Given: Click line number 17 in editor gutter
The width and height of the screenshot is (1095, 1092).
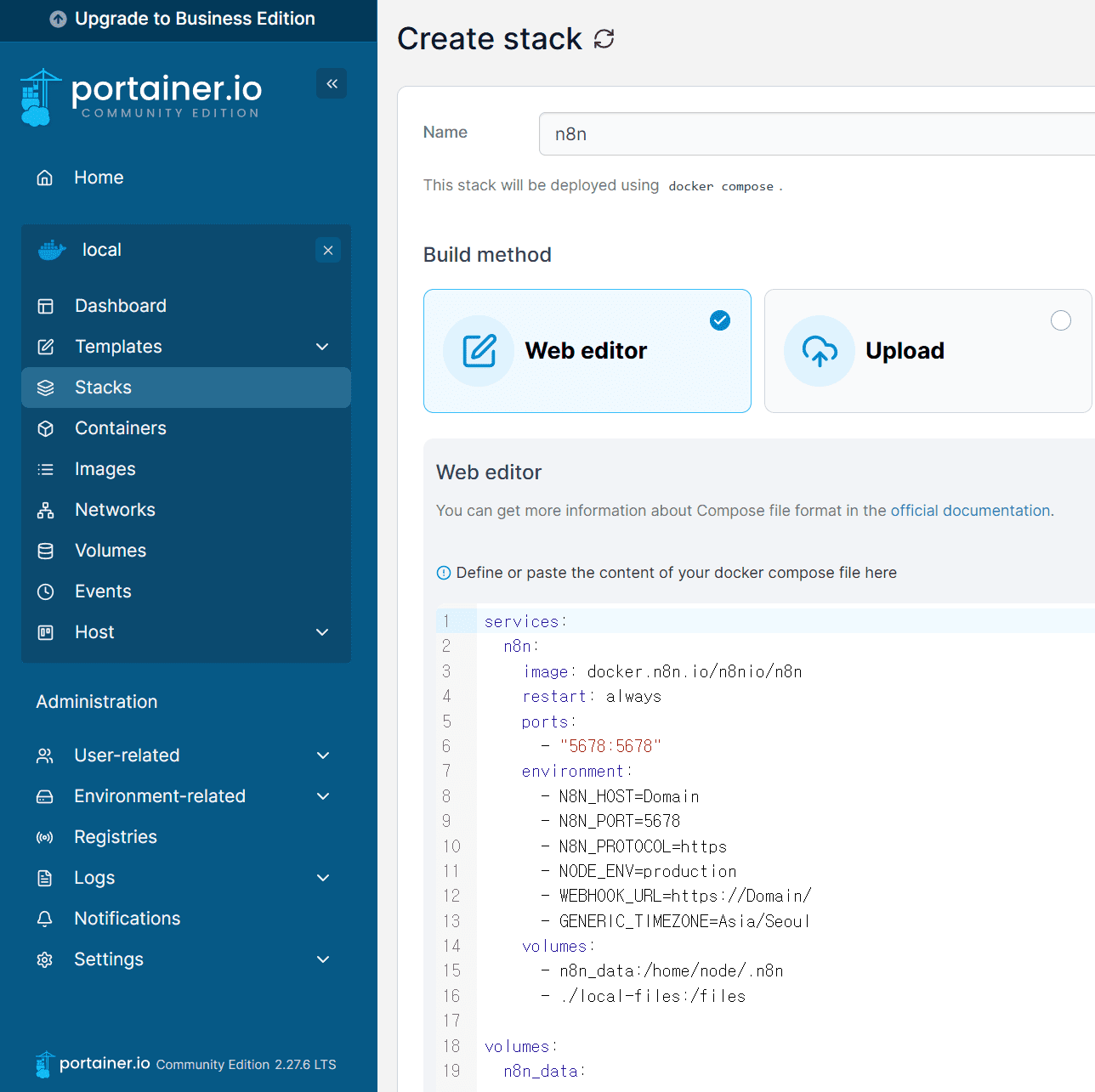Looking at the screenshot, I should pos(451,1021).
